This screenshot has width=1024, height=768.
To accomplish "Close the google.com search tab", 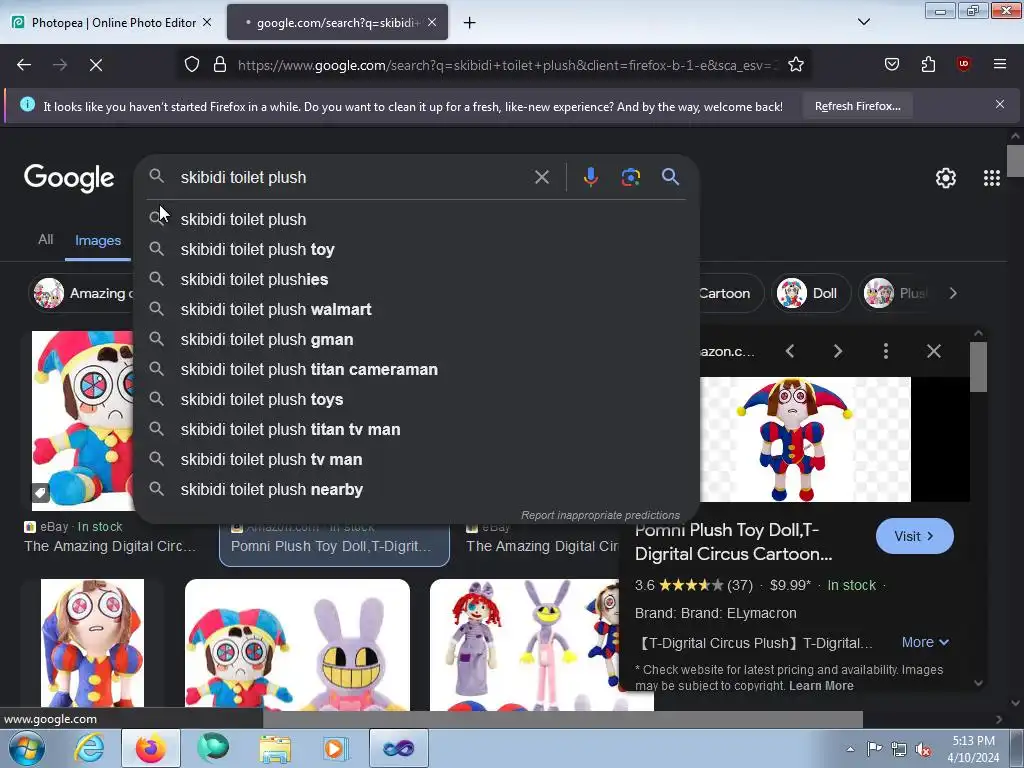I will pyautogui.click(x=432, y=22).
